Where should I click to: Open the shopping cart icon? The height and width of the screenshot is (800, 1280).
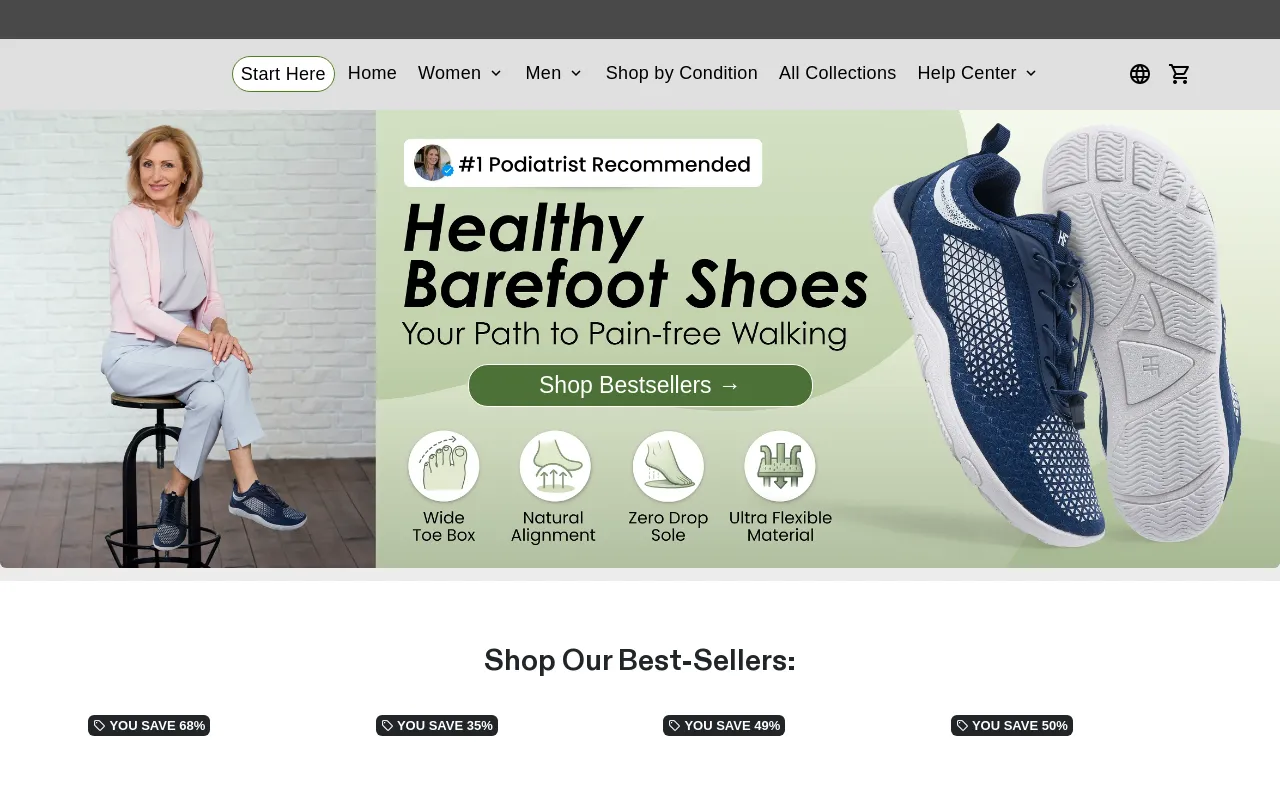tap(1180, 74)
